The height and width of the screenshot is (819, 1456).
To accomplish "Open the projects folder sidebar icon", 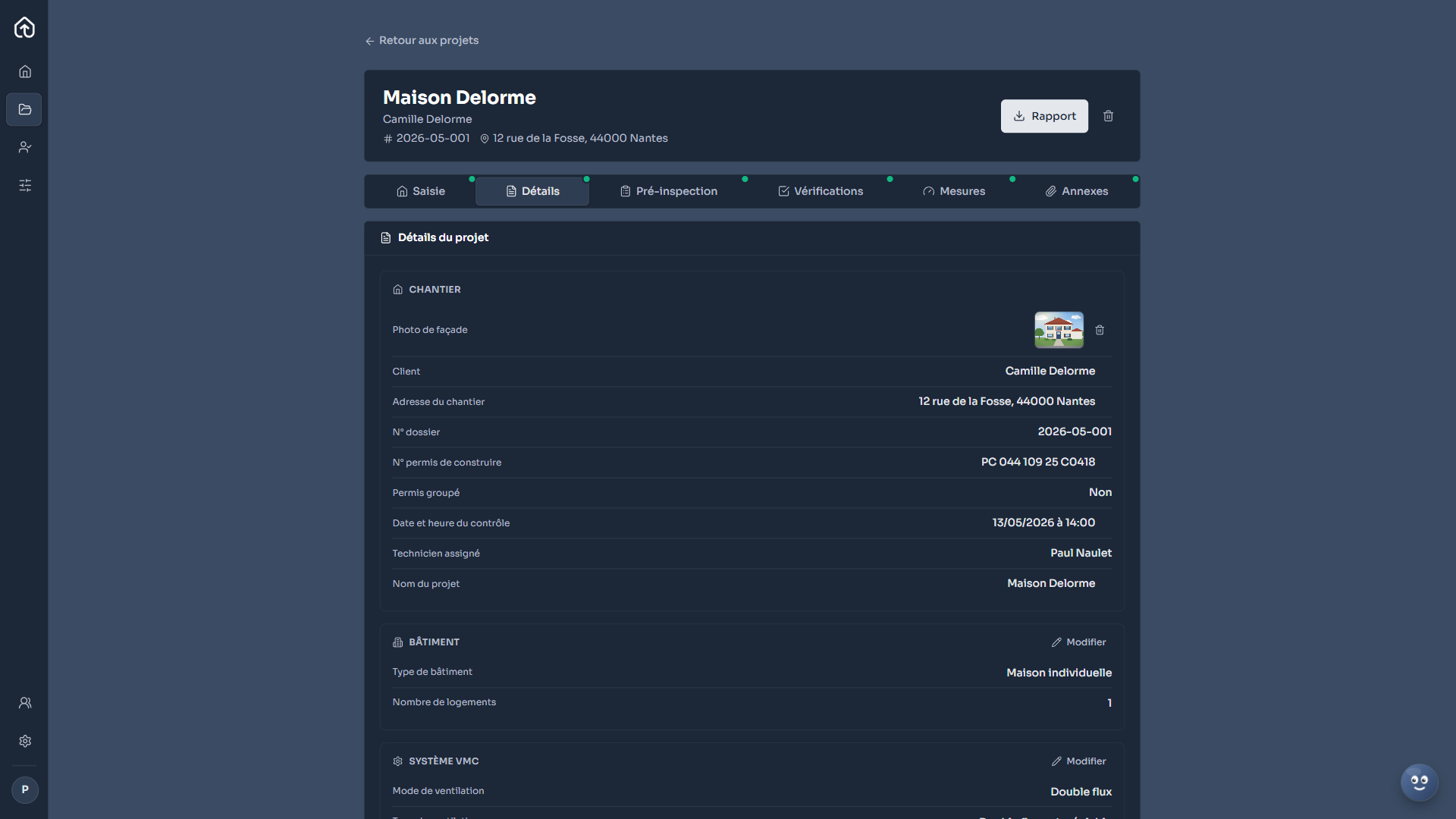I will coord(25,109).
